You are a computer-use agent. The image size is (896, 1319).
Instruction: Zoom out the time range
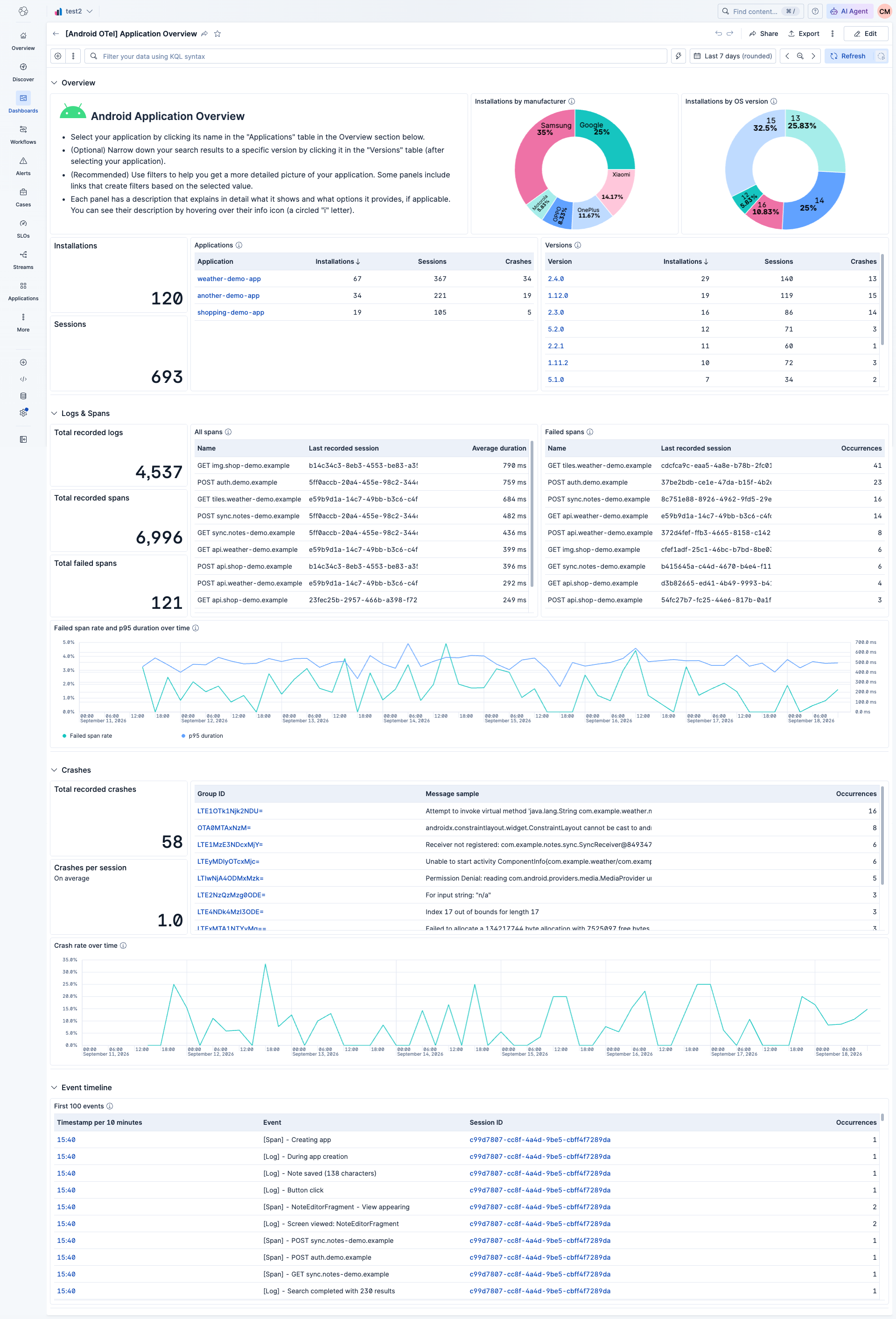800,56
